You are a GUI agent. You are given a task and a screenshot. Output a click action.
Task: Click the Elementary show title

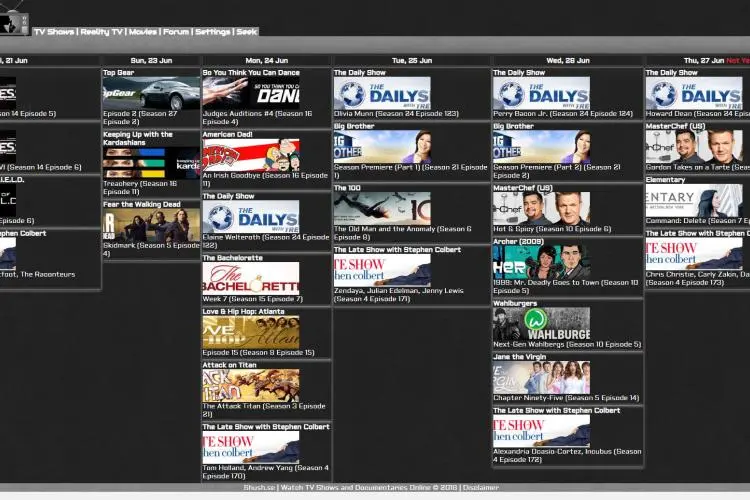click(x=665, y=180)
